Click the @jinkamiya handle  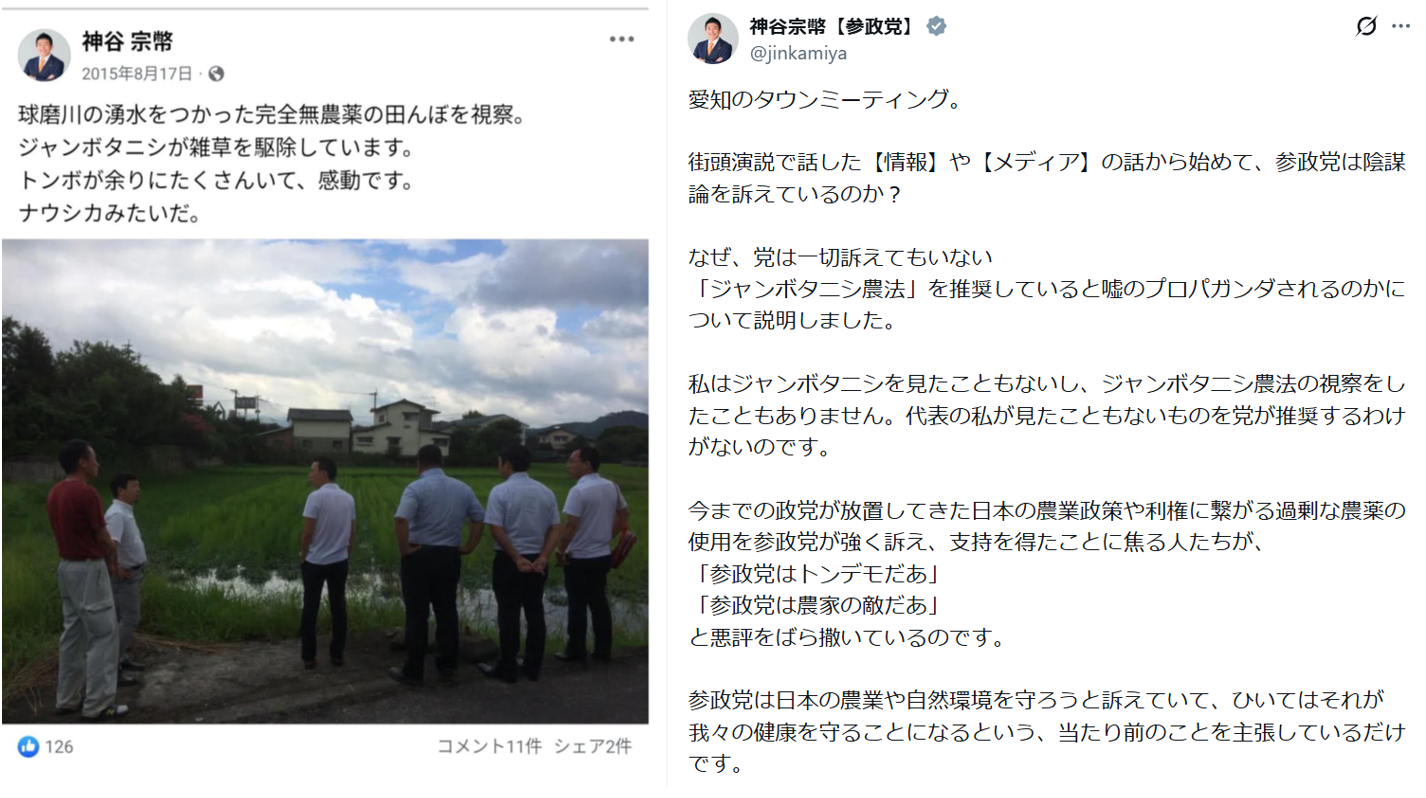(x=799, y=54)
